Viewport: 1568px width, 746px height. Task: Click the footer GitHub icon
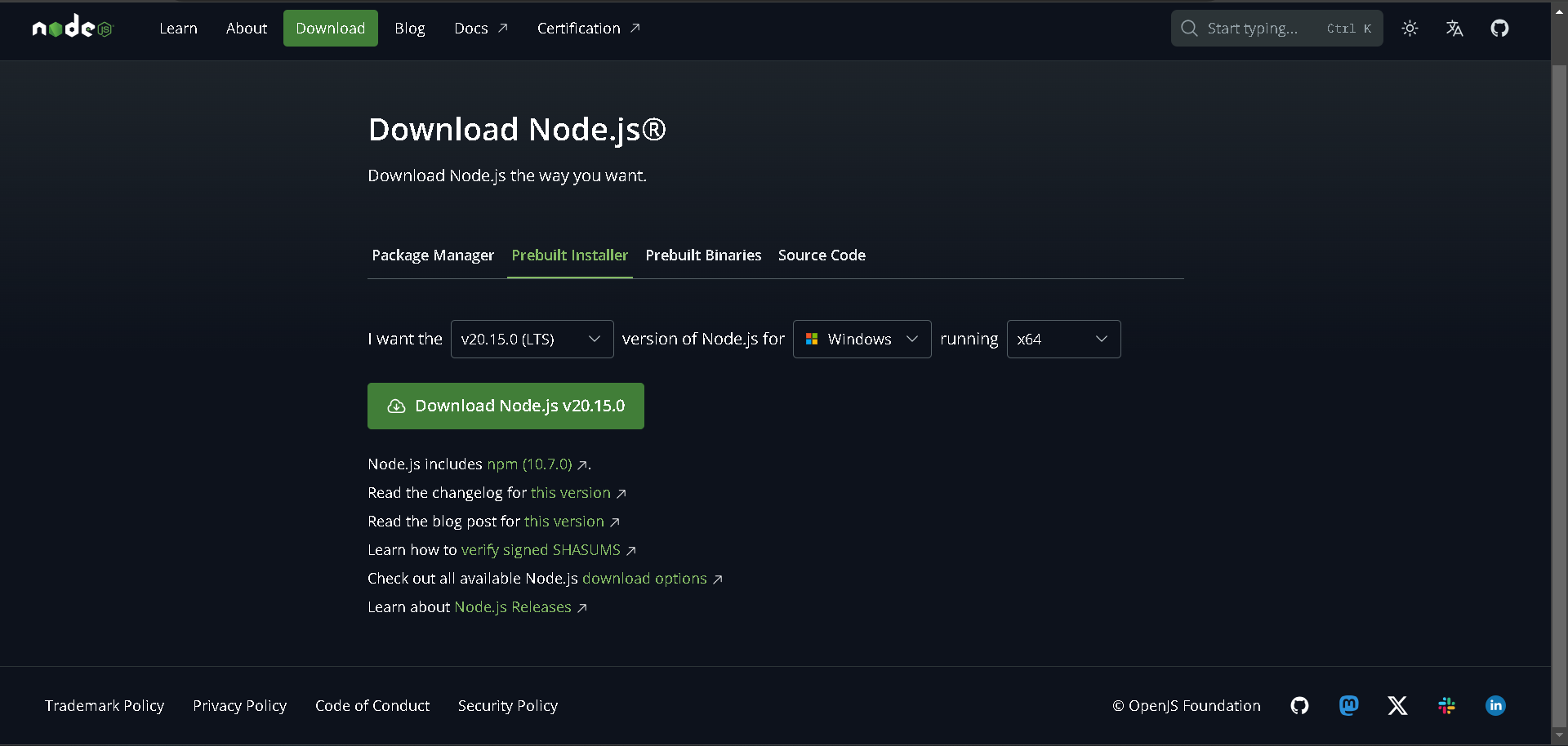1299,705
